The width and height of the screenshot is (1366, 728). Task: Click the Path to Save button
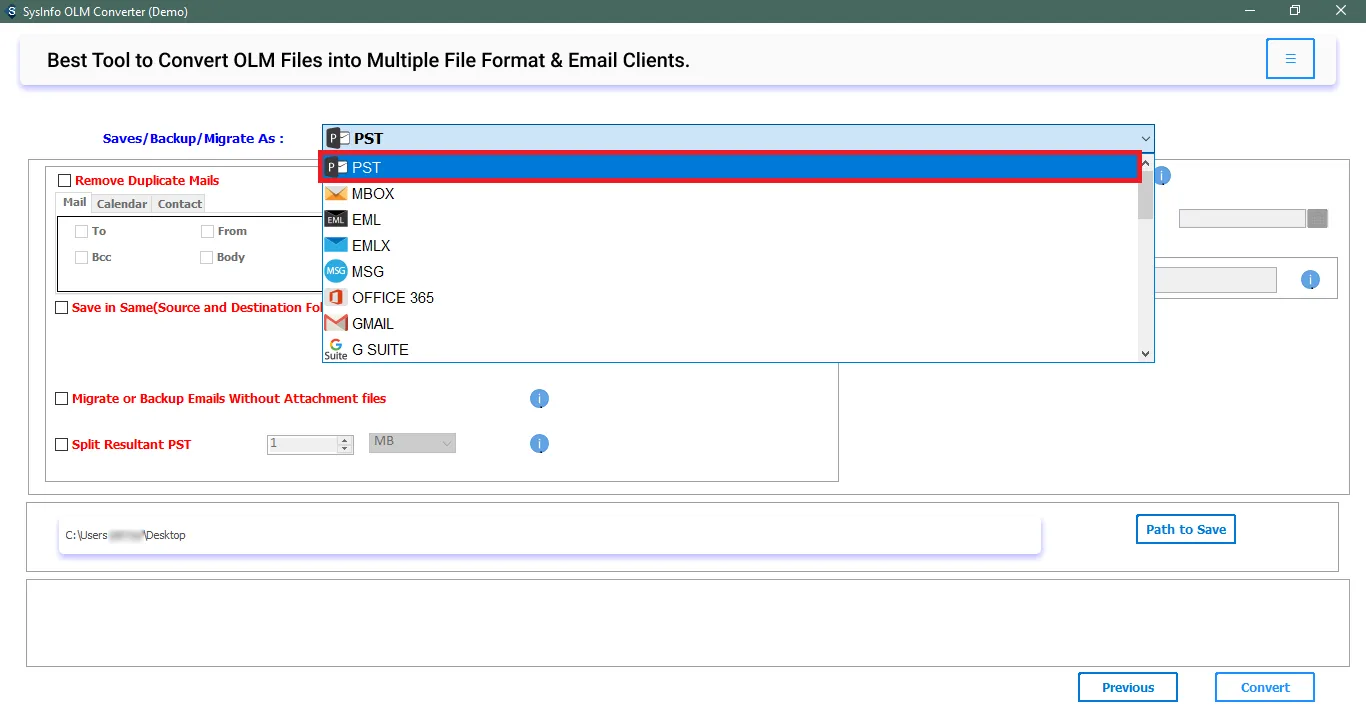point(1186,529)
